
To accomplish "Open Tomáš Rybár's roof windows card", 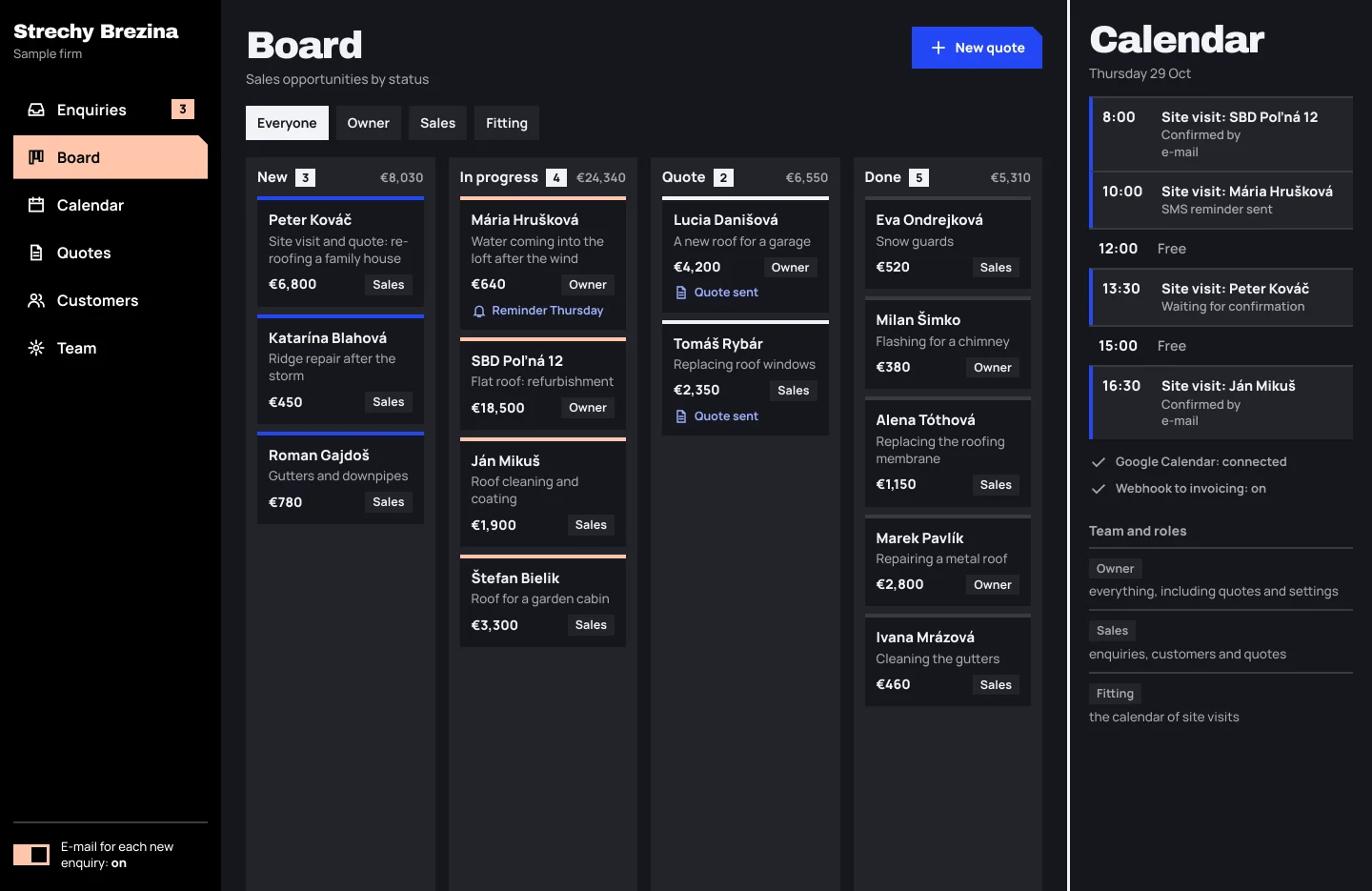I will (745, 378).
